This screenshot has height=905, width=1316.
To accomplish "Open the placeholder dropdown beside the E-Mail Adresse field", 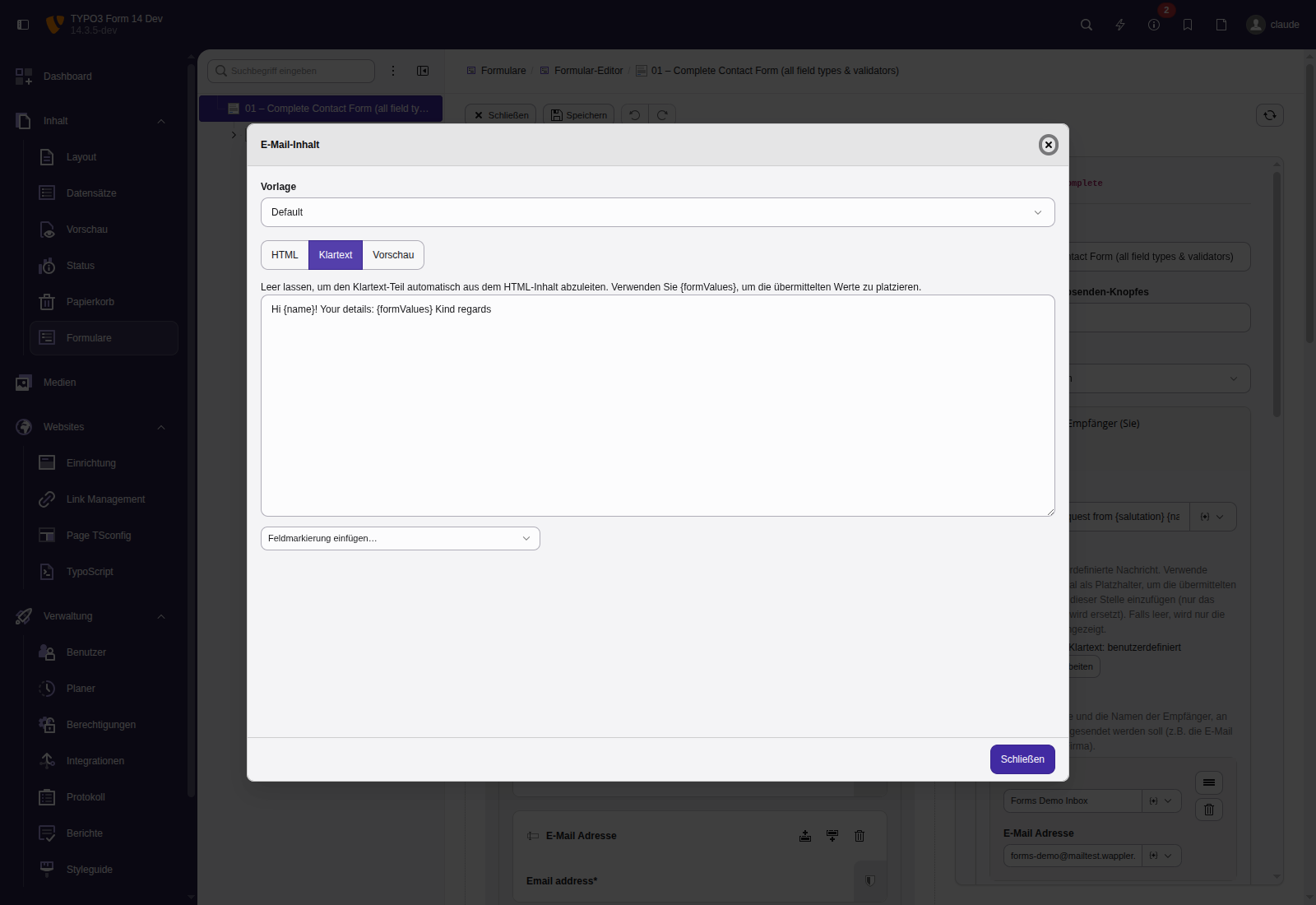I will click(1161, 856).
